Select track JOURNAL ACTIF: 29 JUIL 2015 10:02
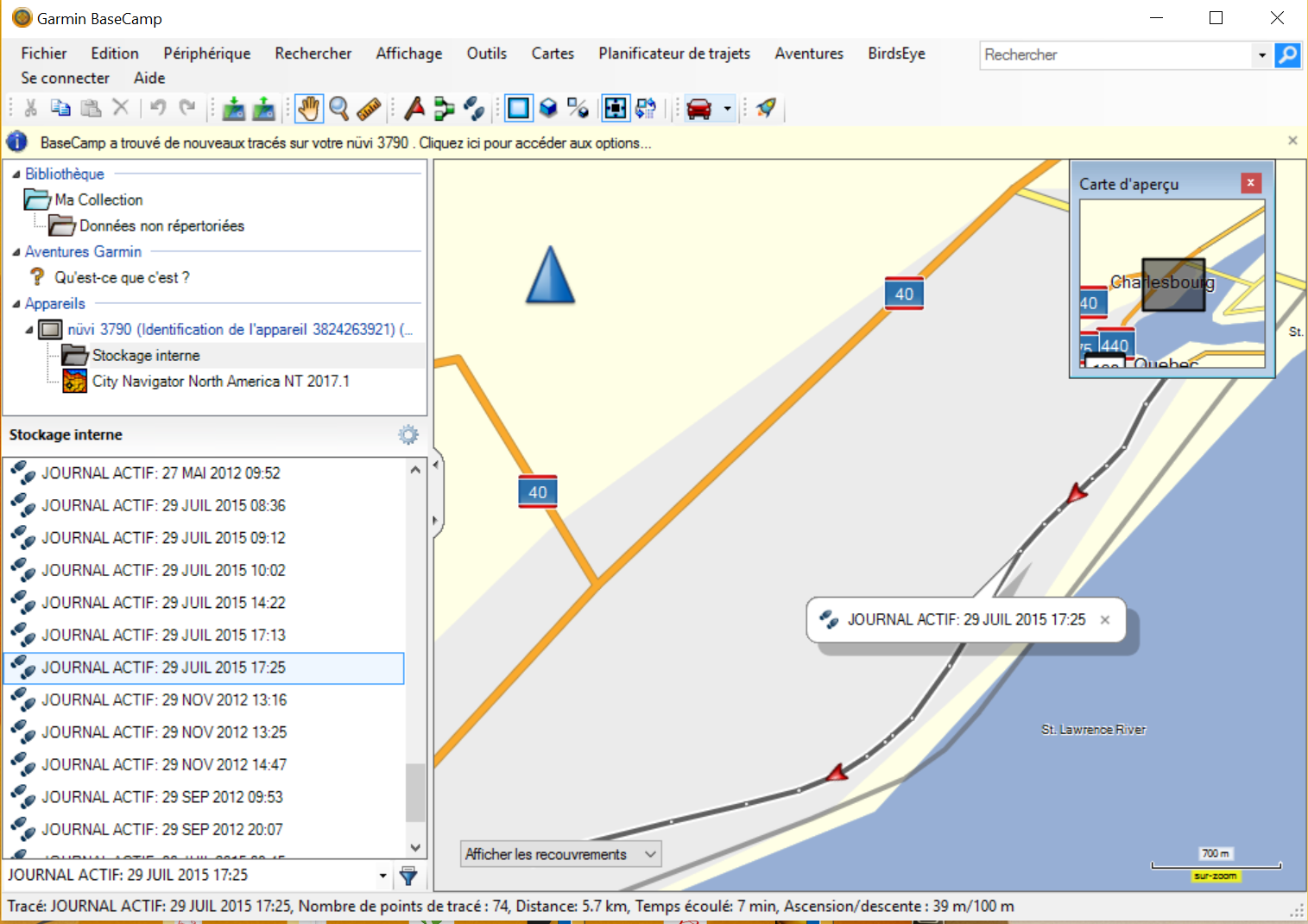This screenshot has height=924, width=1308. [x=204, y=570]
